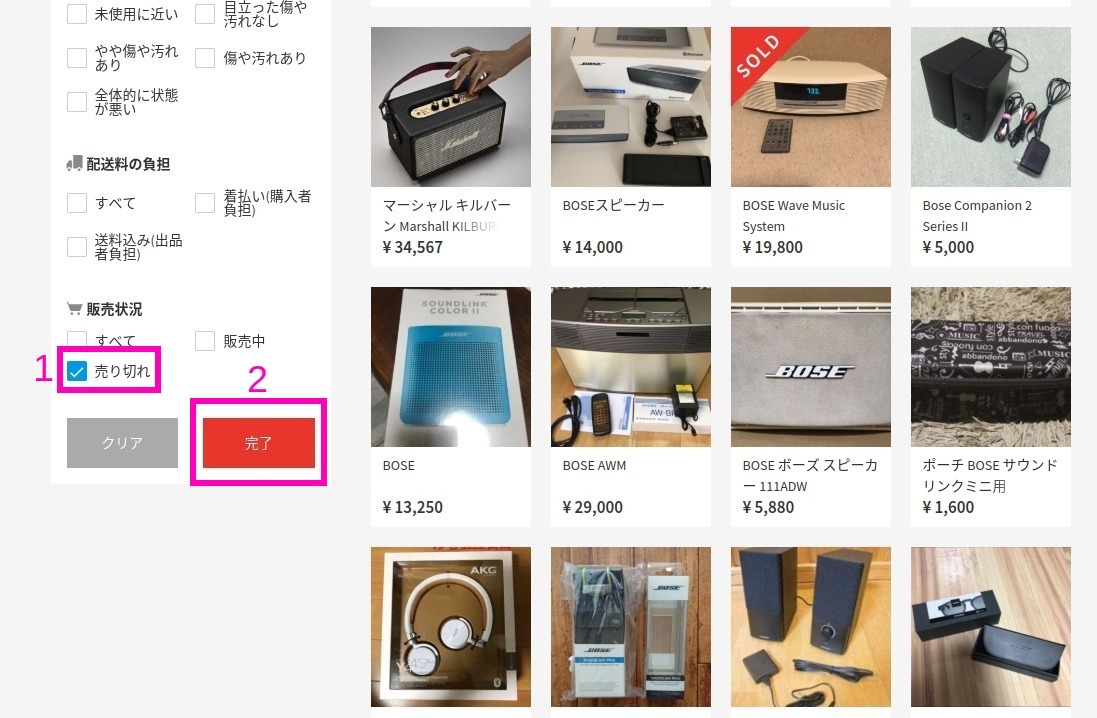Click the shopping cart icon beside 販売状況

[74, 309]
